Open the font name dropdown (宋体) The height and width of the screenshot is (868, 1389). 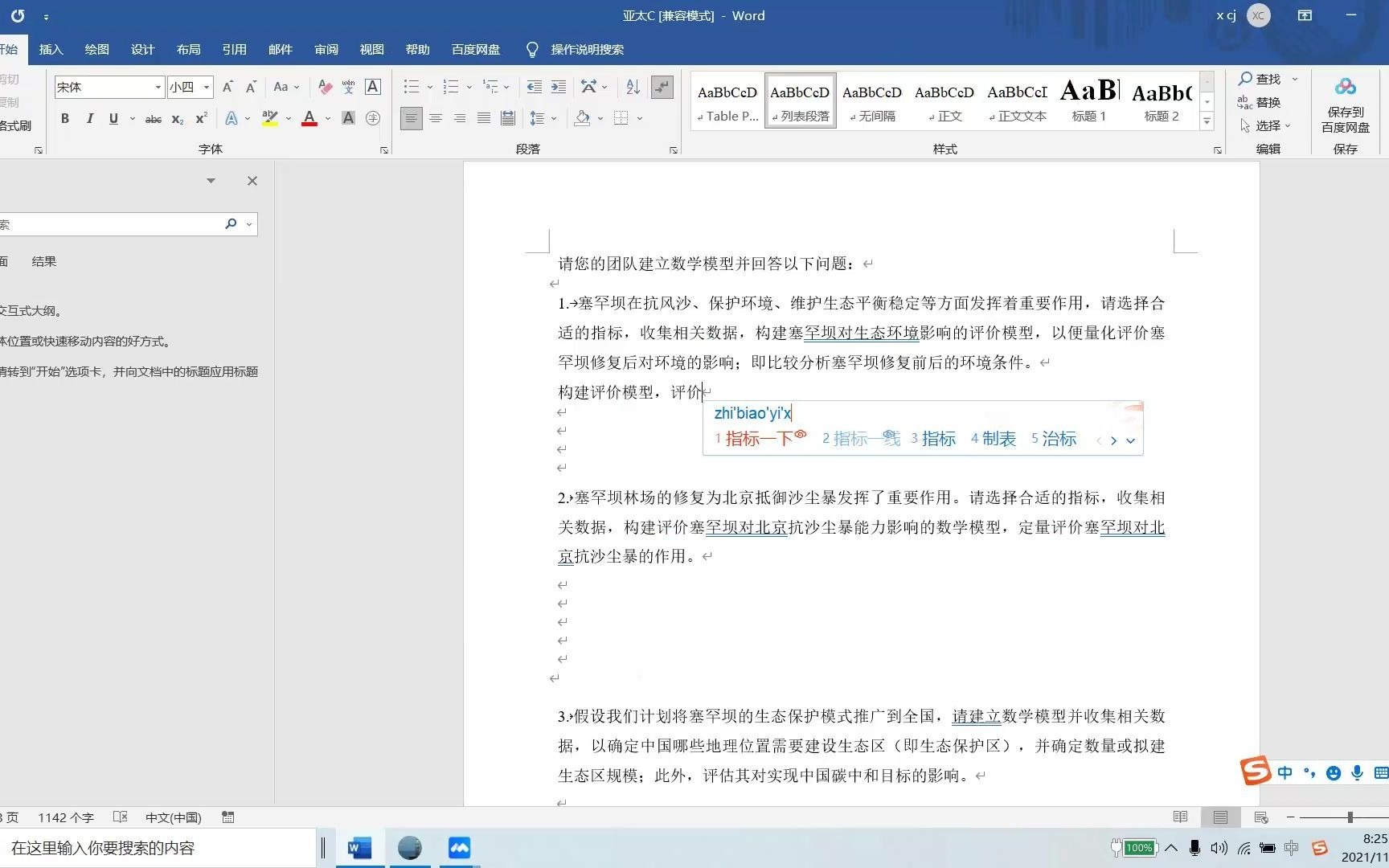(158, 87)
